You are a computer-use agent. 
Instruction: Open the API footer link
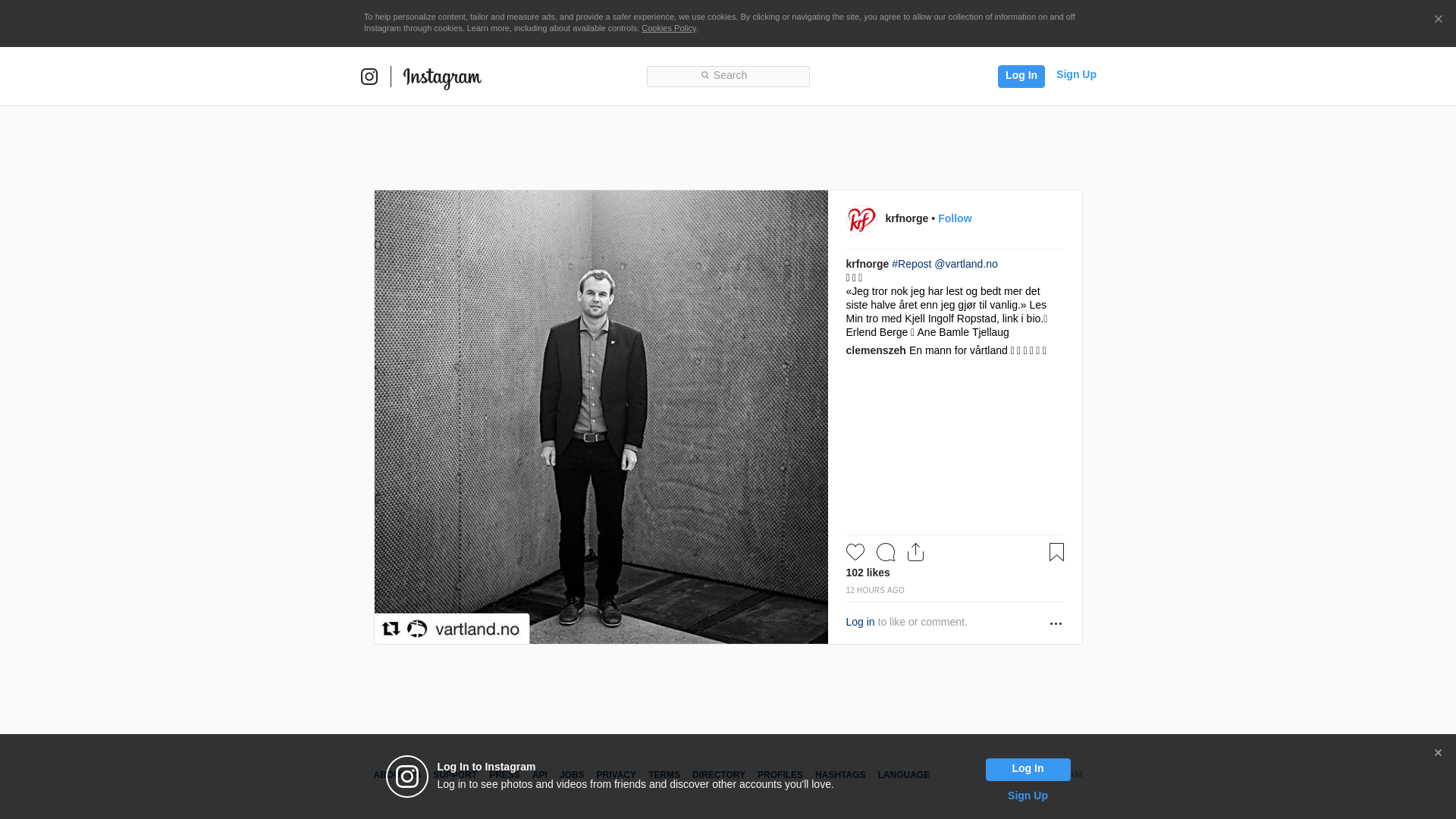click(x=540, y=775)
